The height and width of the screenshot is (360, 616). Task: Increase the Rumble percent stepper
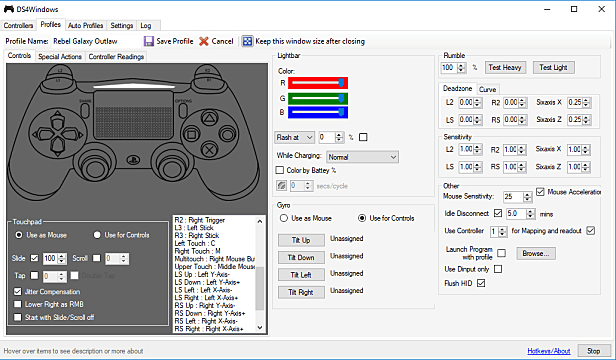[x=462, y=65]
